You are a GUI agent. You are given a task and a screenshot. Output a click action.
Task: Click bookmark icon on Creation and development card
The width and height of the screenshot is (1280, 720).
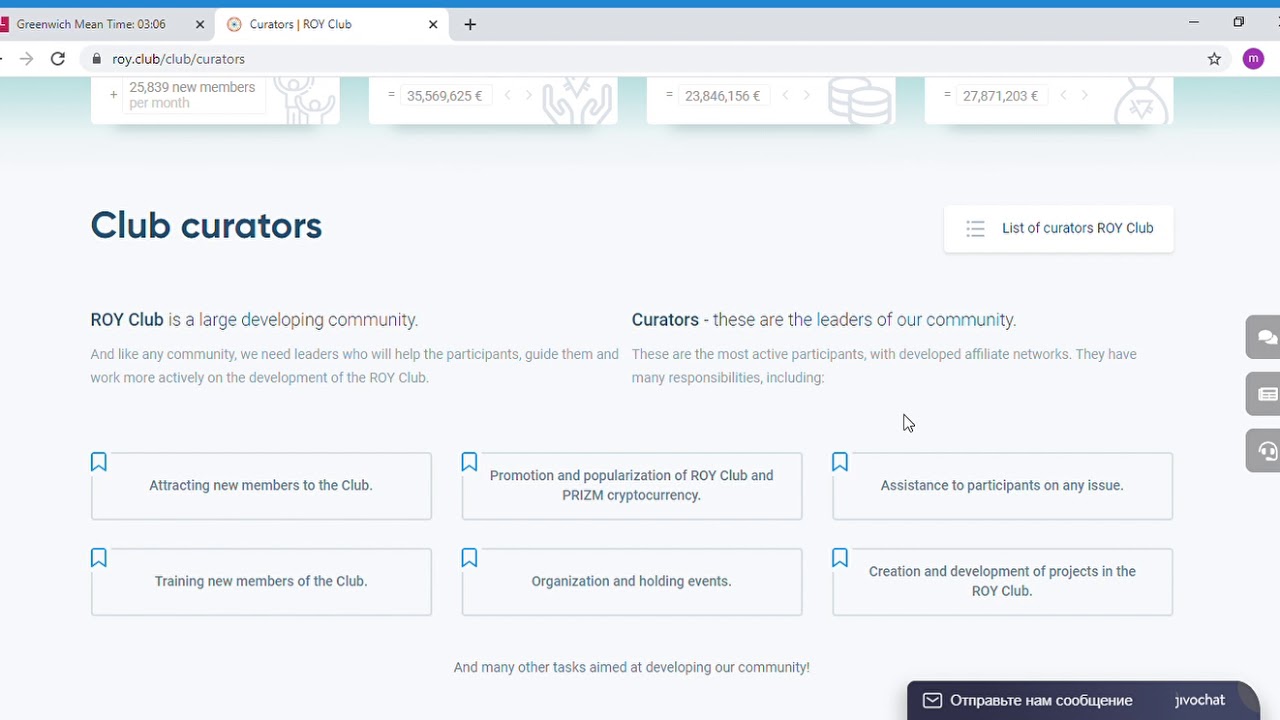coord(840,558)
